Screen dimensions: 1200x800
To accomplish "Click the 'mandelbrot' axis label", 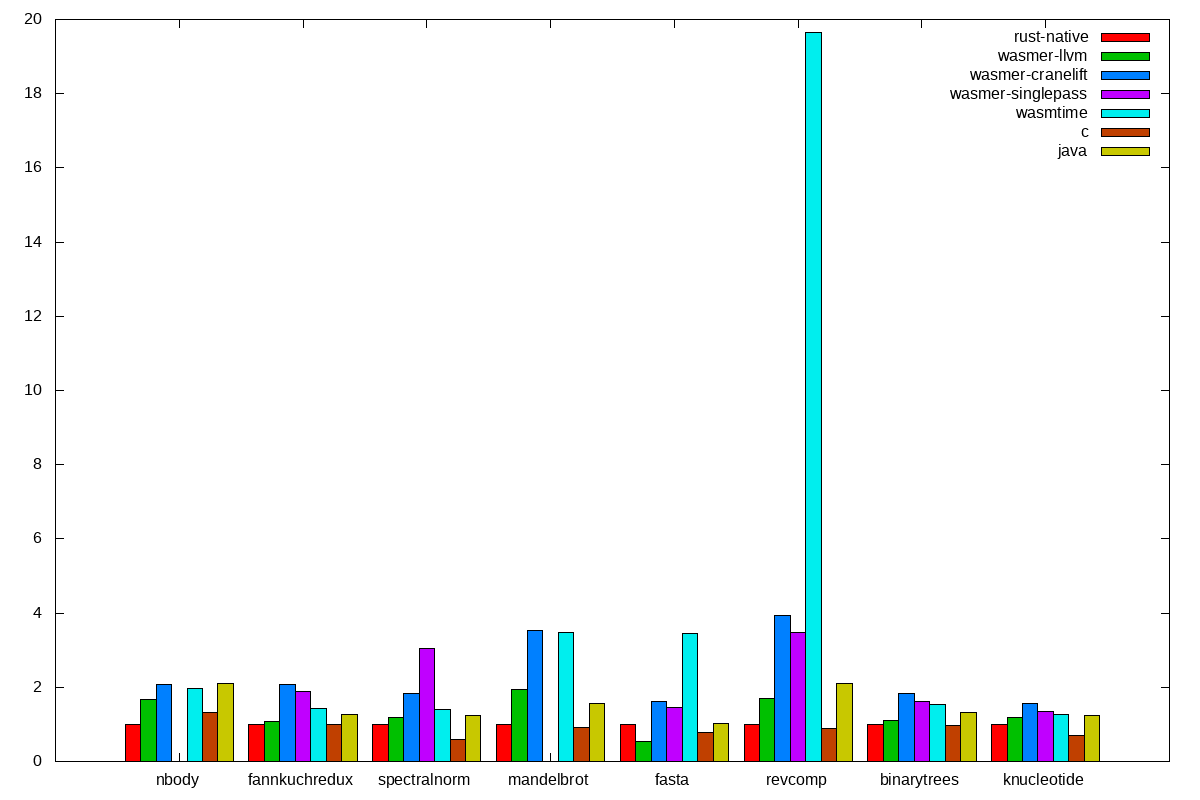I will pyautogui.click(x=549, y=780).
